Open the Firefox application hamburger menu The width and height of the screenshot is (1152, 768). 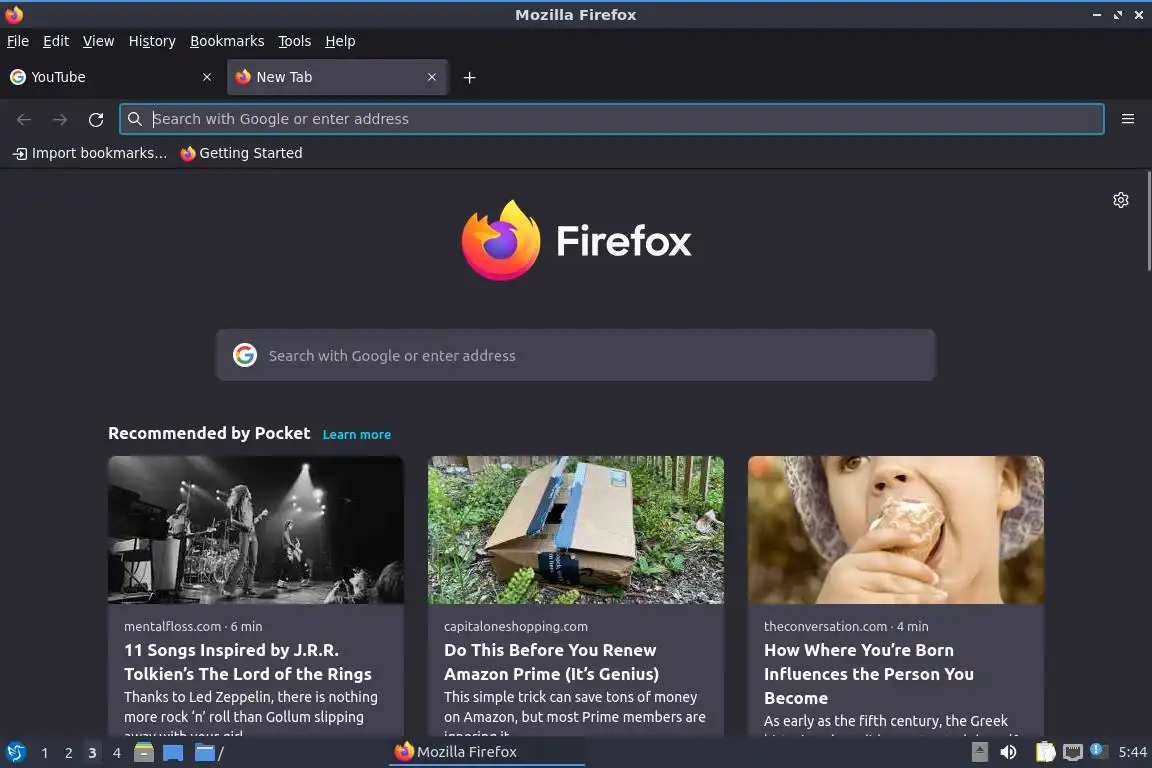pos(1128,119)
